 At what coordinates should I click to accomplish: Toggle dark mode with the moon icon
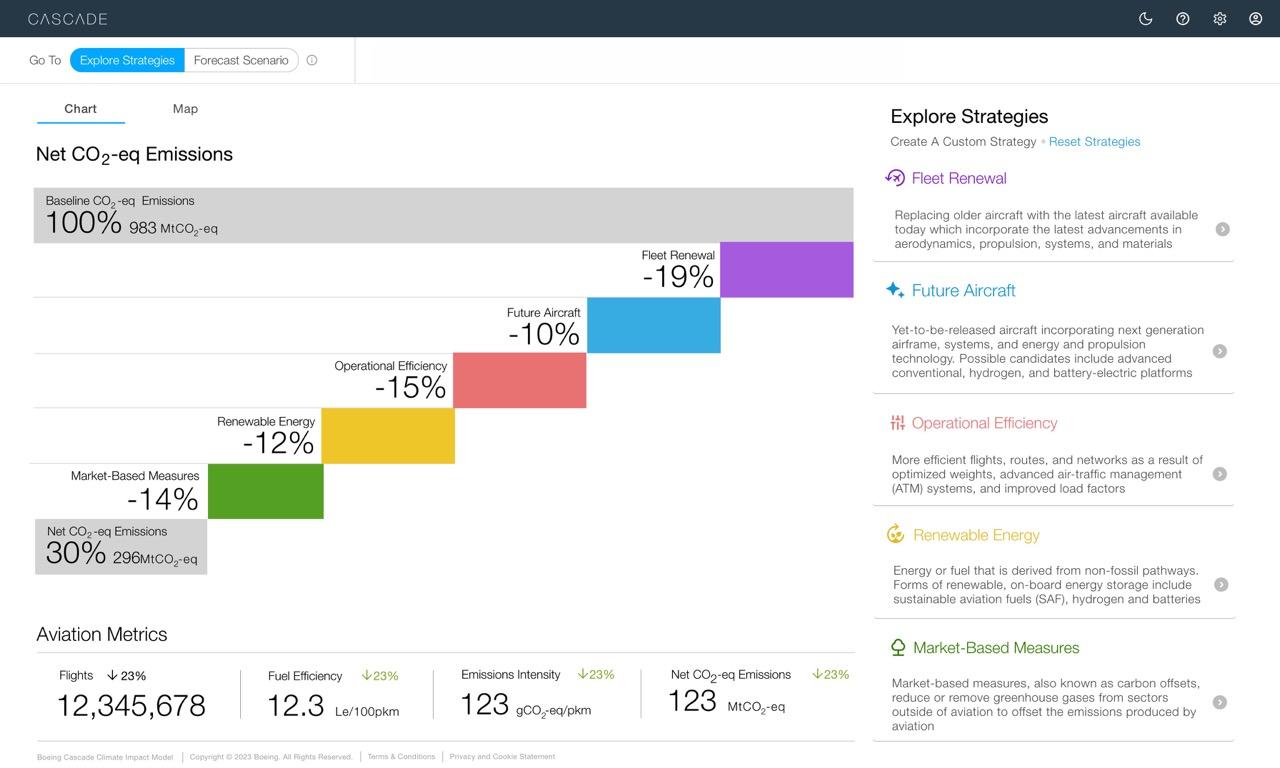(x=1145, y=18)
